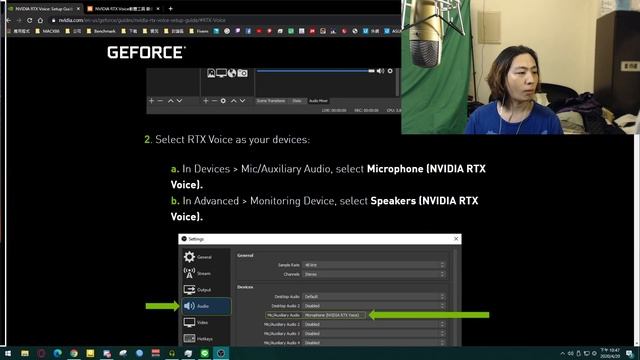The height and width of the screenshot is (360, 640).
Task: Show hidden system tray icons chevron
Action: (x=562, y=353)
